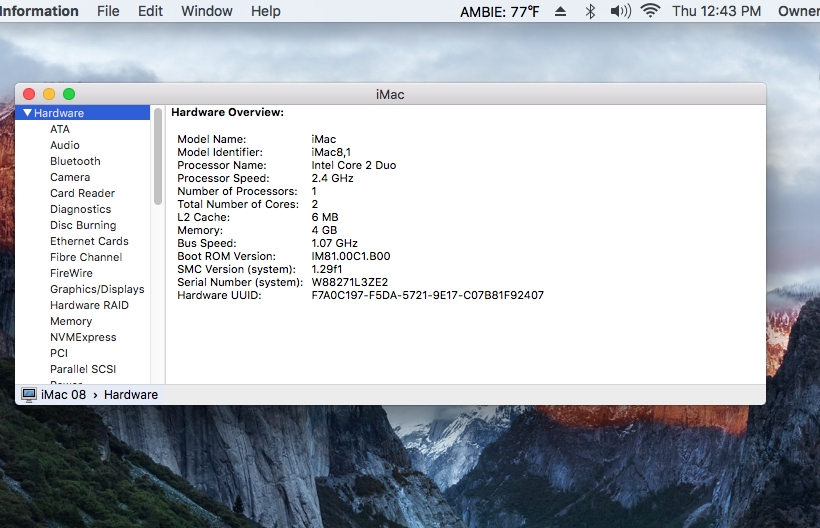Viewport: 820px width, 528px height.
Task: Open the File menu
Action: pos(108,11)
